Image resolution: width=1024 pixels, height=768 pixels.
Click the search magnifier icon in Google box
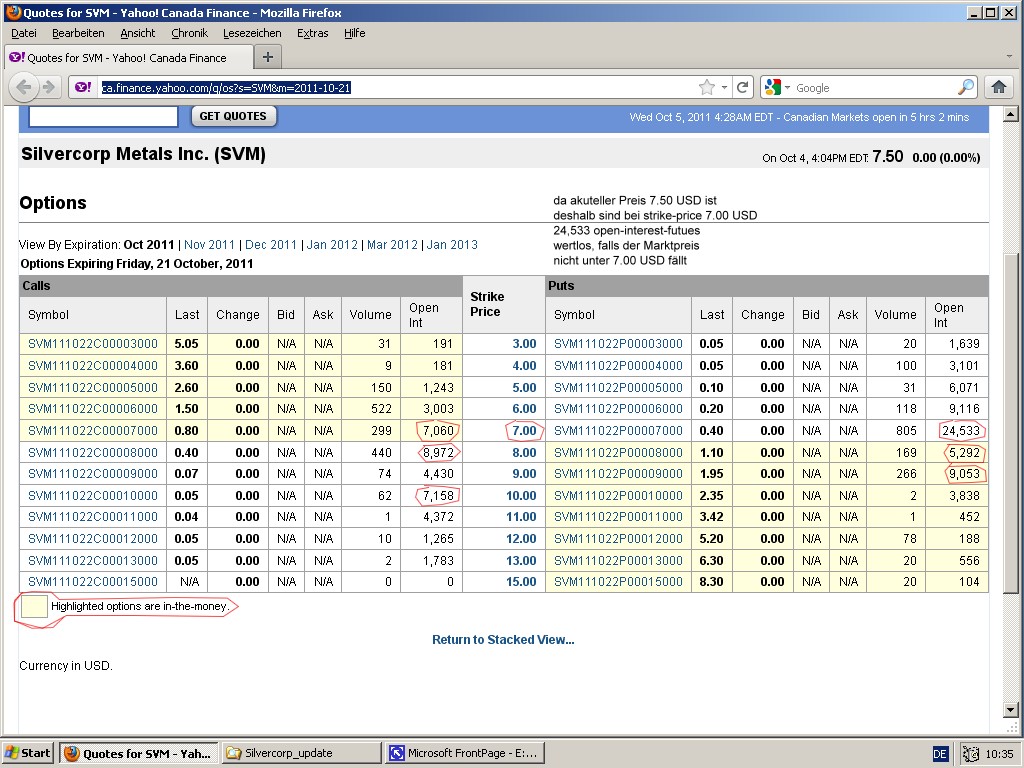pos(965,88)
